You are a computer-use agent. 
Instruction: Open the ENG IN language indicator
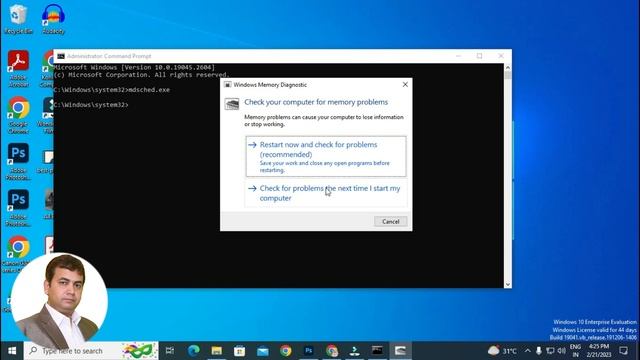(576, 351)
